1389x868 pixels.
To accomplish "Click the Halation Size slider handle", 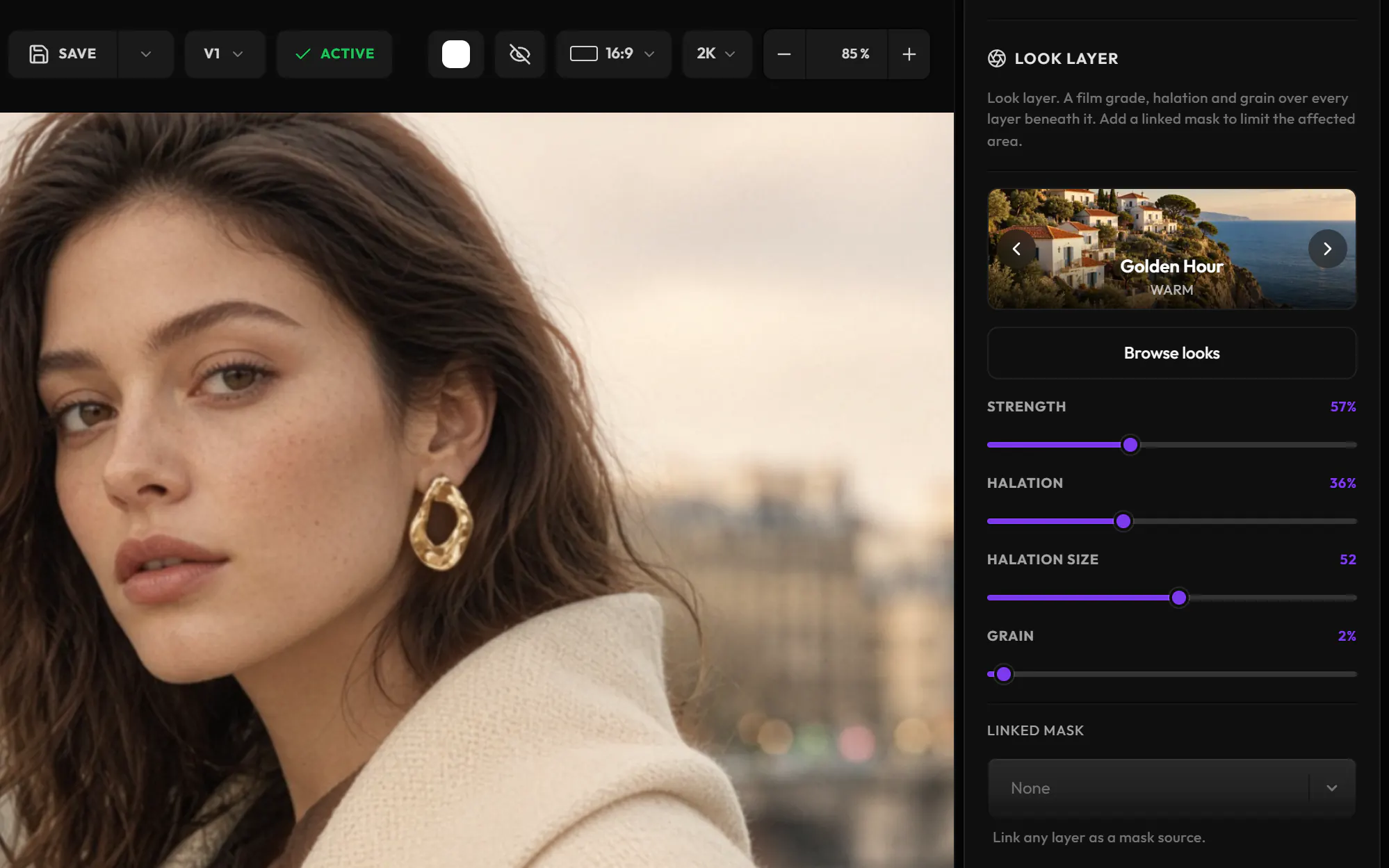I will tap(1179, 598).
